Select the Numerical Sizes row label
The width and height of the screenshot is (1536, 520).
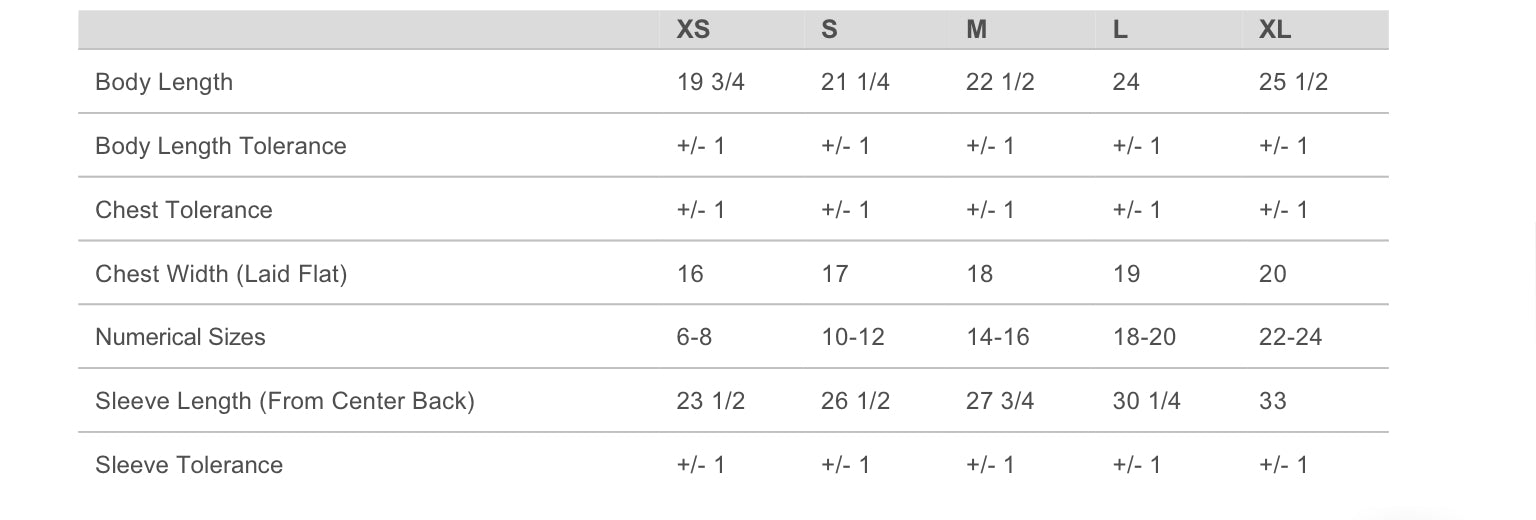[x=180, y=337]
